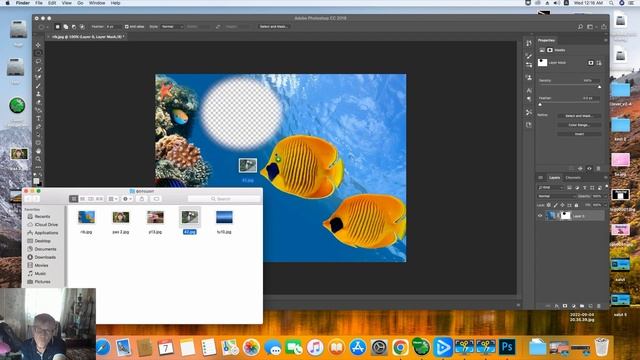The width and height of the screenshot is (640, 360).
Task: Select the pixel mask button in Properties
Action: pos(591,63)
